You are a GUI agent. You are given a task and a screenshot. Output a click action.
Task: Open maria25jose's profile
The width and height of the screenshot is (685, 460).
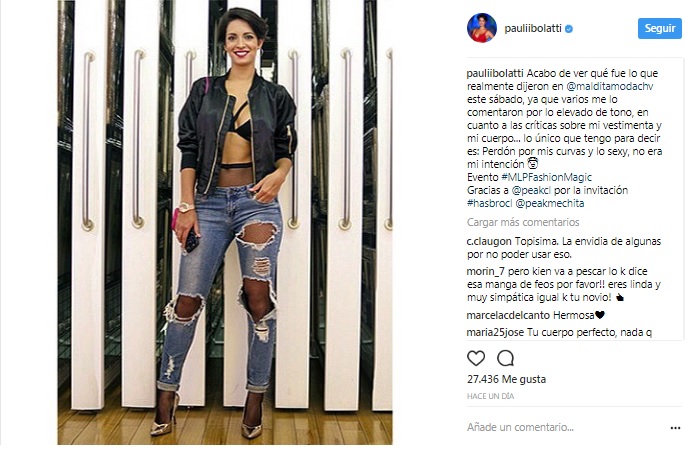pyautogui.click(x=495, y=332)
